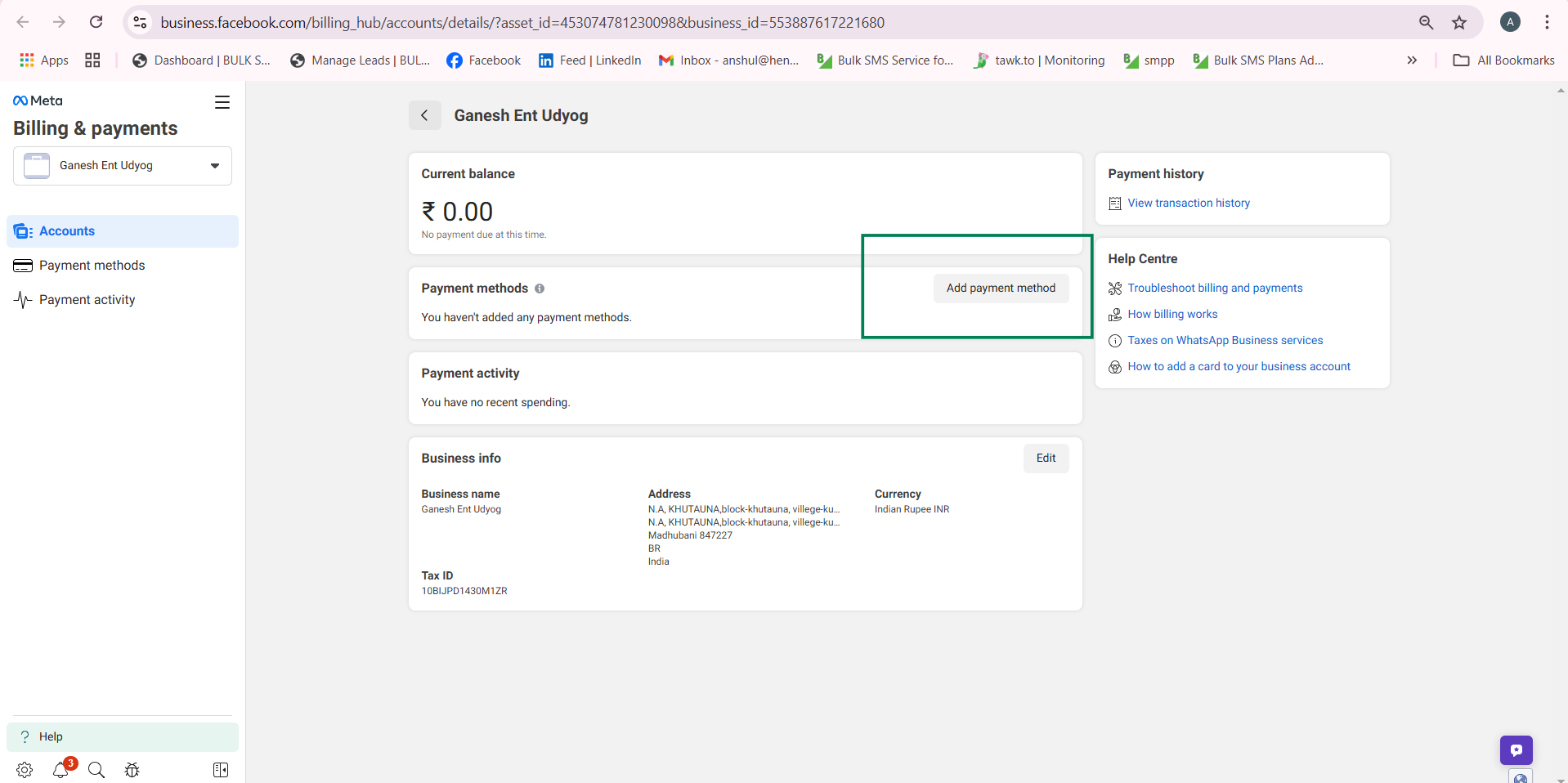
Task: Click the Meta logo
Action: tap(38, 101)
